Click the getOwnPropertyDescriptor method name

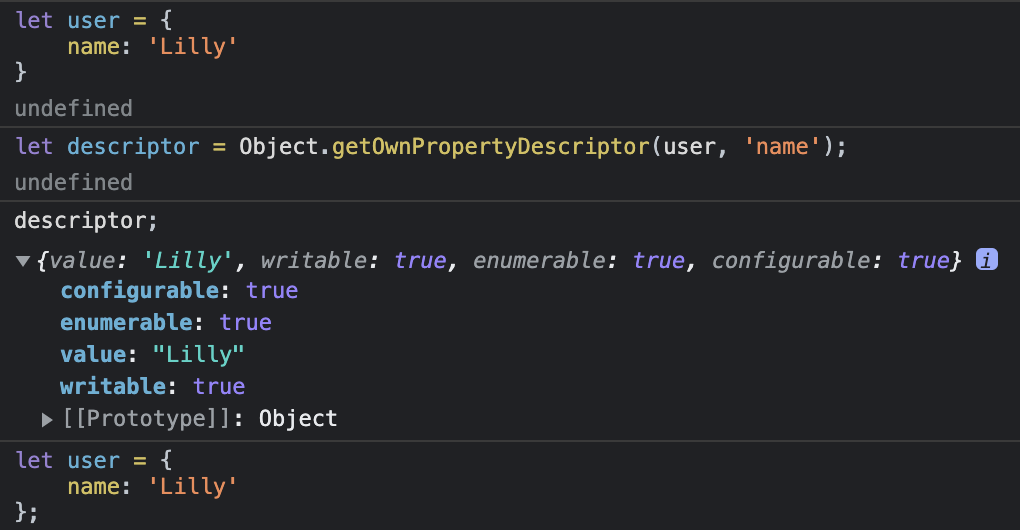click(490, 146)
